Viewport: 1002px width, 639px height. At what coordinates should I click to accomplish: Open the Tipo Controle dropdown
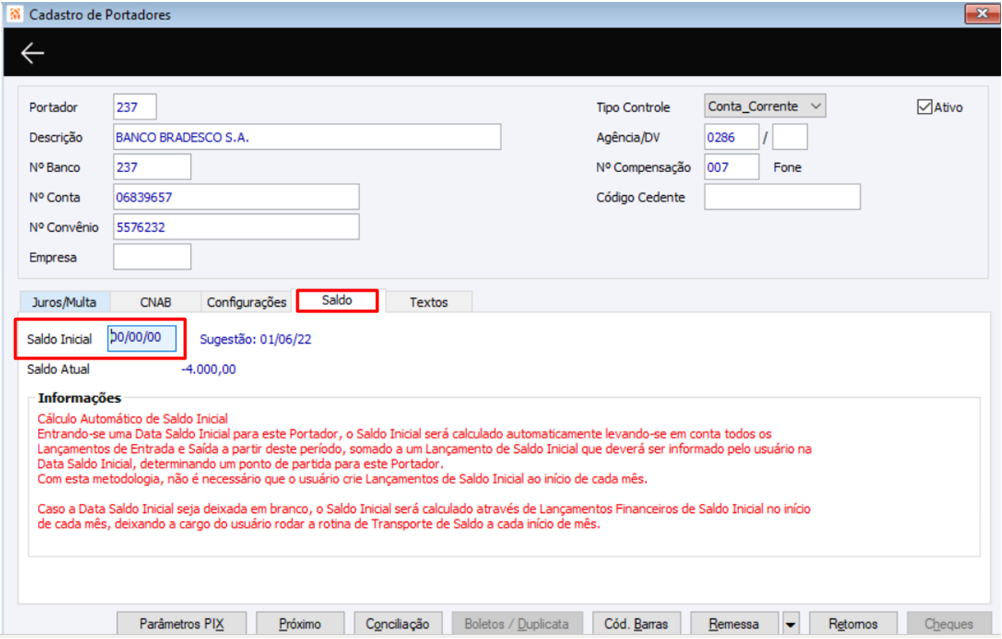(765, 106)
